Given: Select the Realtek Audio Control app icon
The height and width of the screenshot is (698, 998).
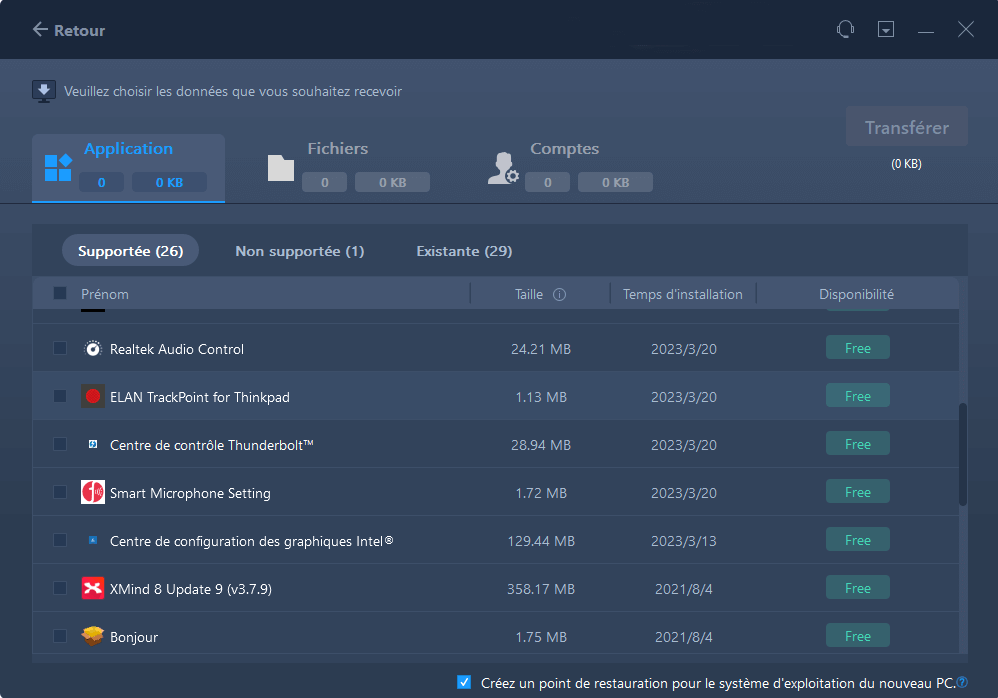Looking at the screenshot, I should tap(92, 347).
